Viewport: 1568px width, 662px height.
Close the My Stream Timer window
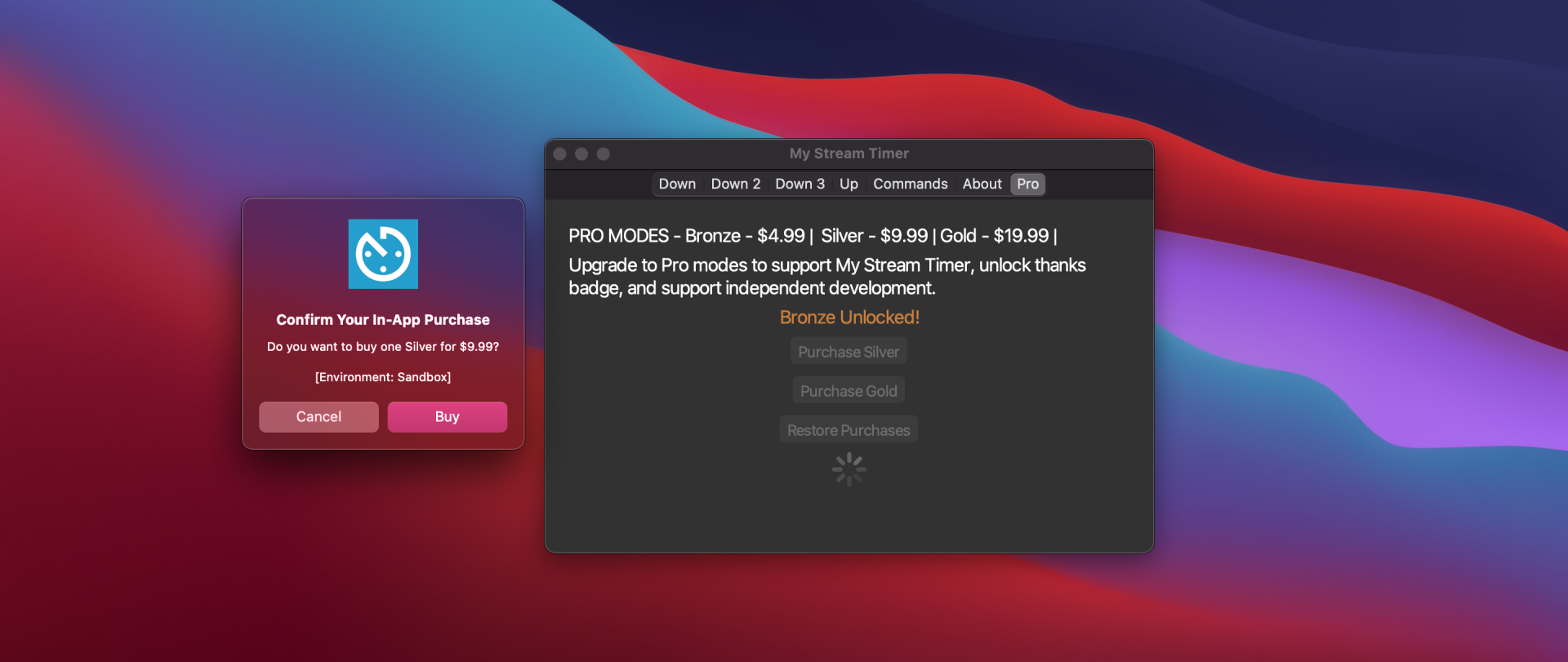(560, 153)
